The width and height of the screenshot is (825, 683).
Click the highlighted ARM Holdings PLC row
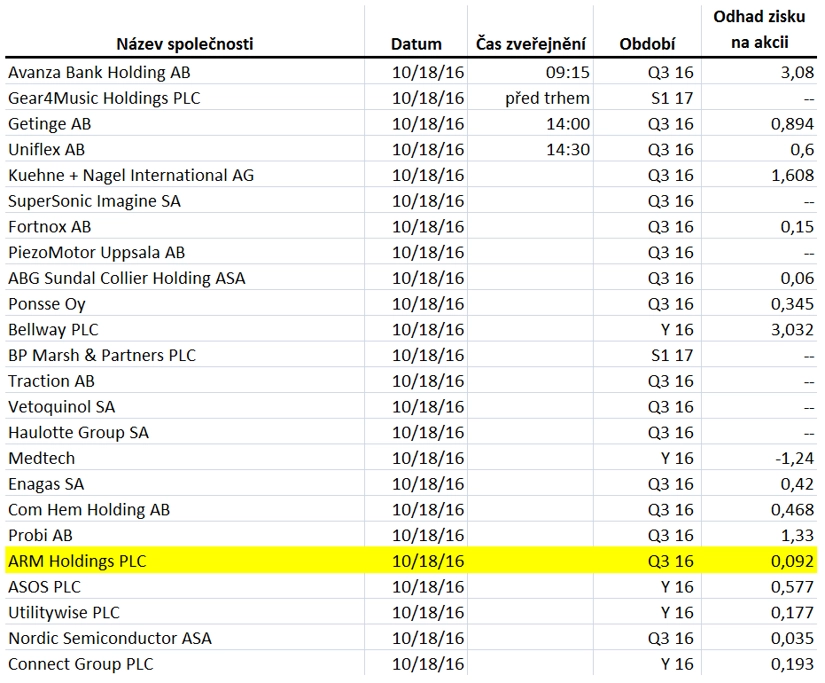coord(411,560)
